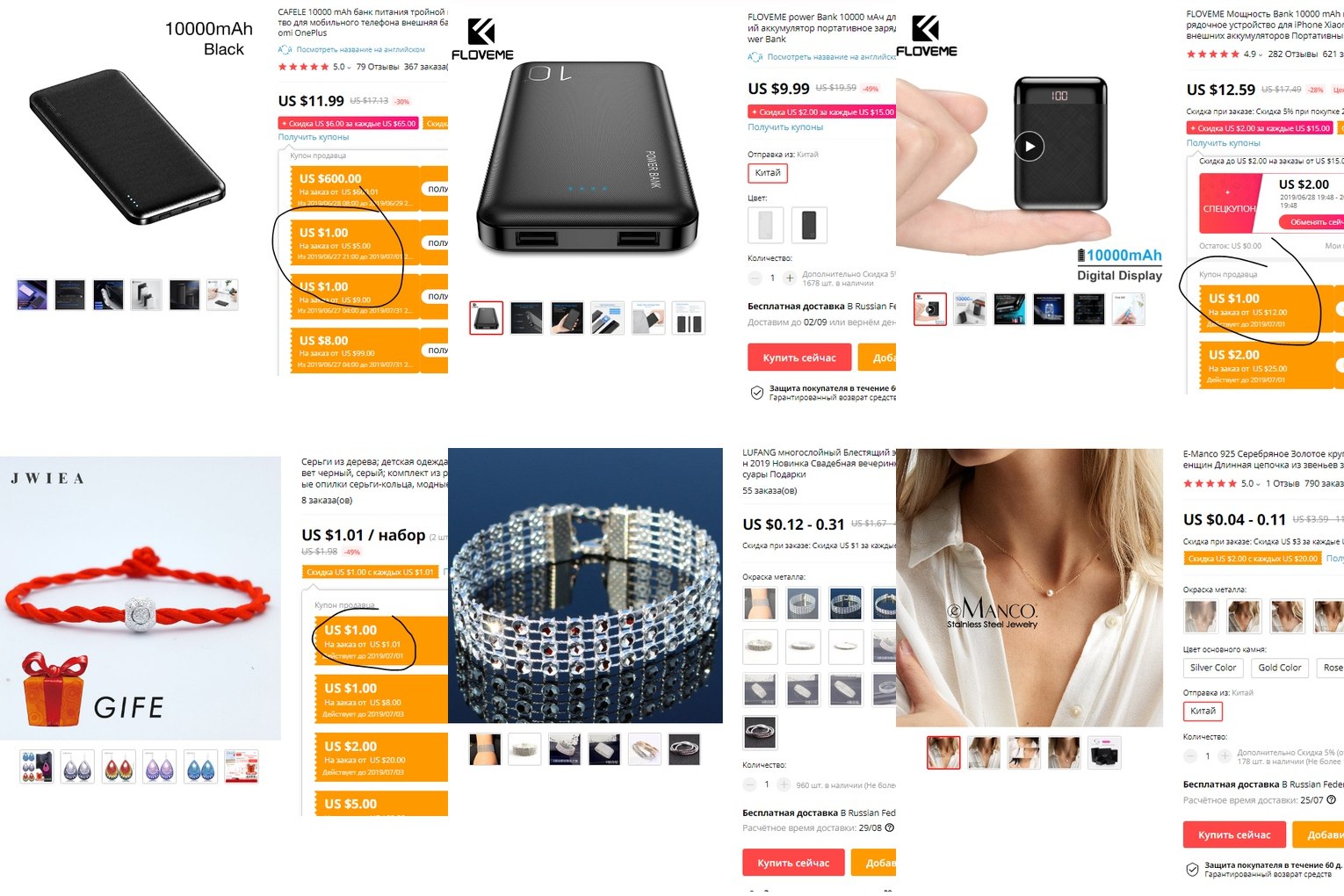Click the info icon beside 29/08 delivery estimate

[890, 828]
